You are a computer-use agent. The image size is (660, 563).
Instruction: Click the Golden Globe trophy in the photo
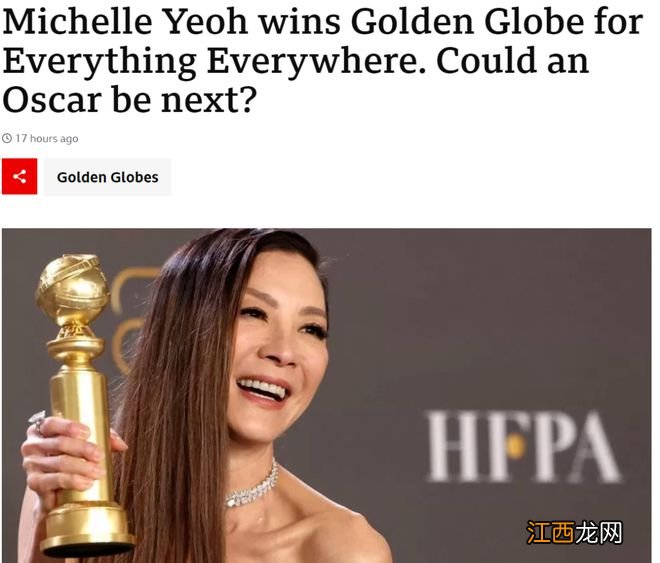tap(82, 404)
